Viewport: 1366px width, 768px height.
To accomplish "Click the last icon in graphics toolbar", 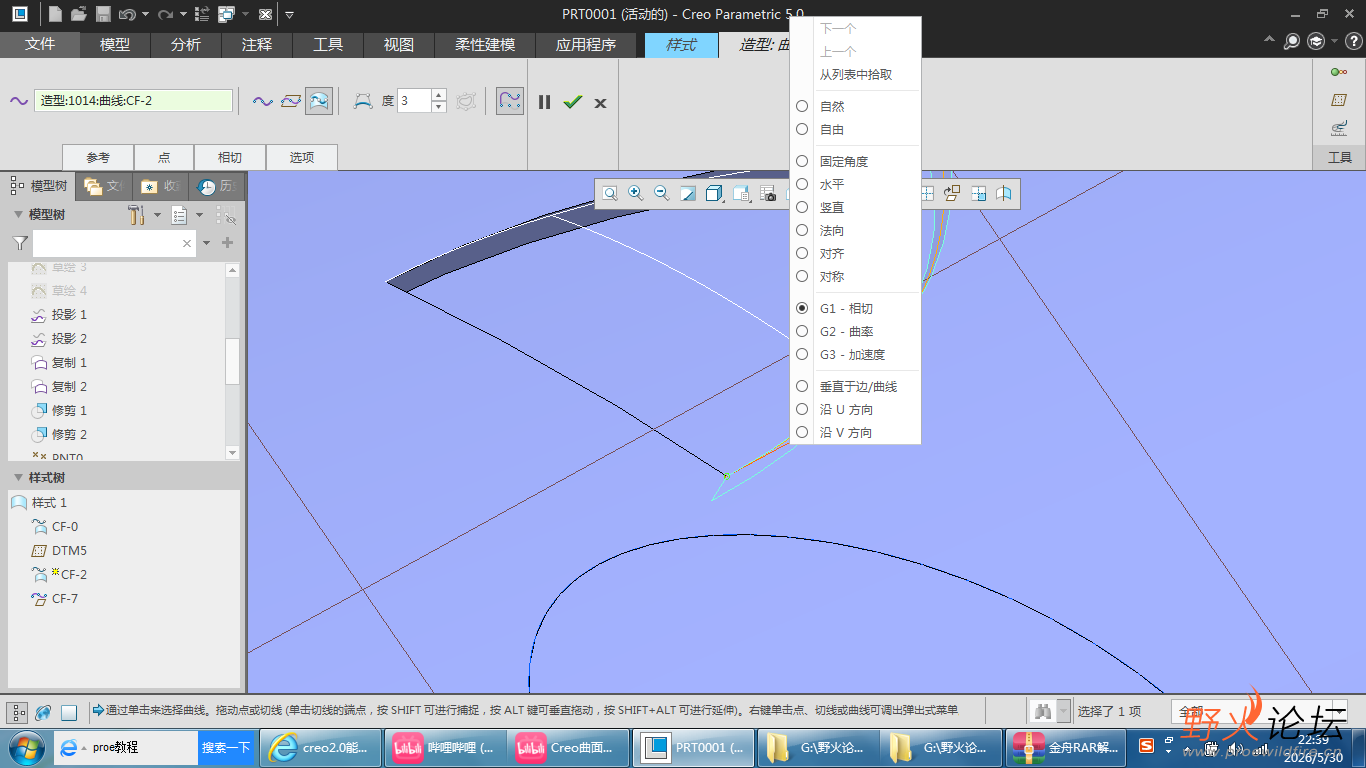I will click(1004, 193).
